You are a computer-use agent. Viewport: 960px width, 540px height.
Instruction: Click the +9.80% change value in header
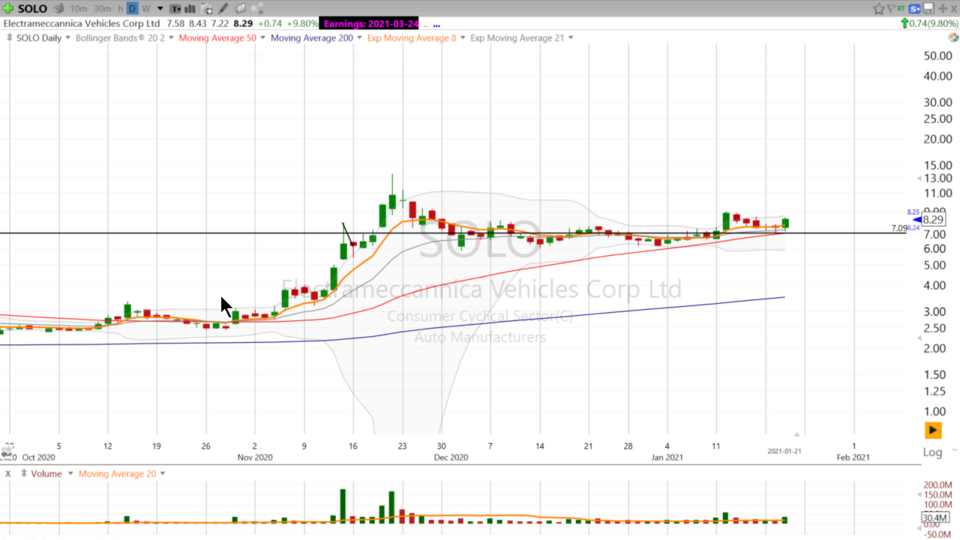[301, 23]
